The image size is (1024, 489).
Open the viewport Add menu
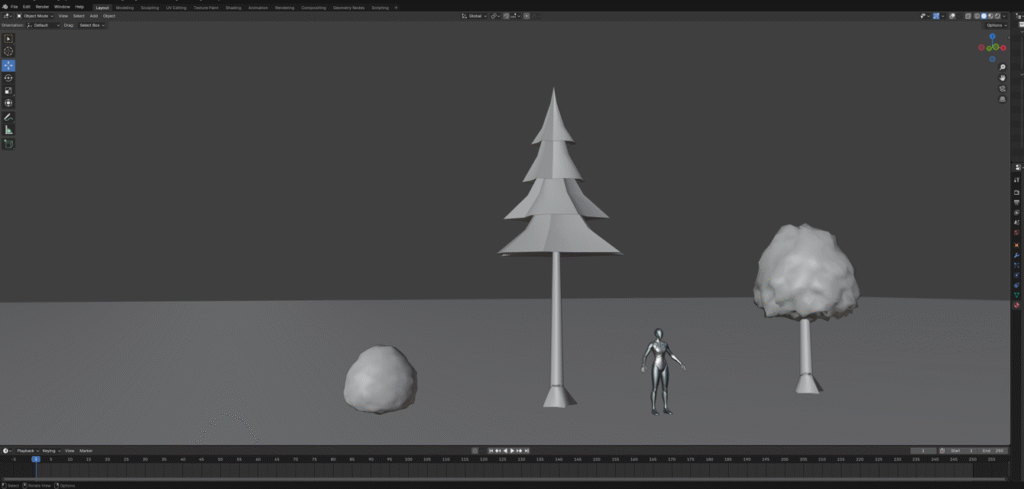(93, 16)
